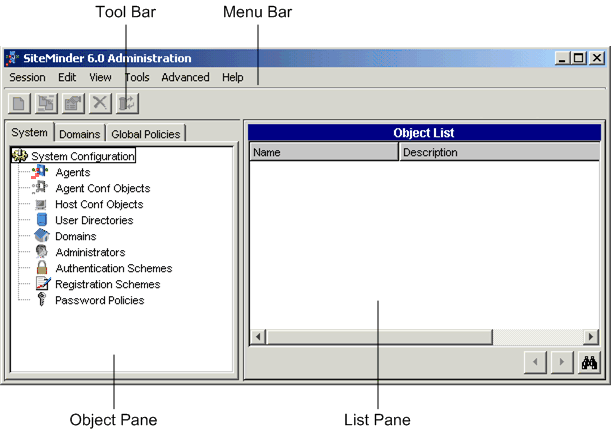Click the Agent Conf Objects icon
611x430 pixels.
point(40,188)
